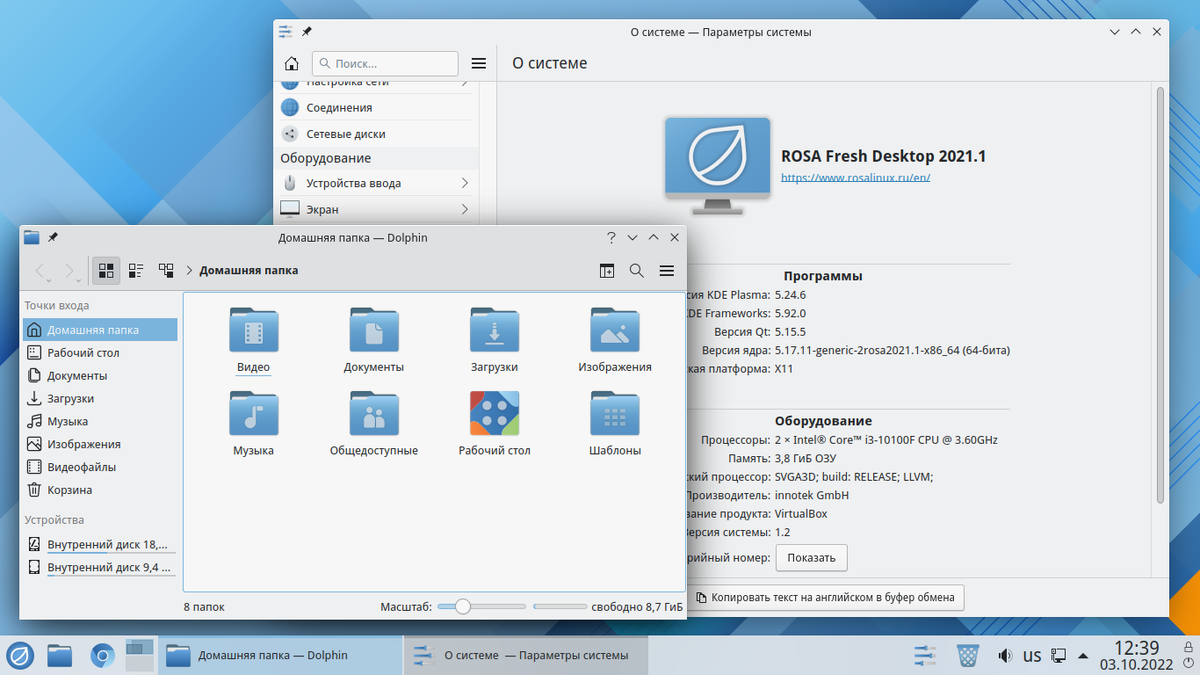Click Dolphin's search magnifier icon

coord(637,270)
